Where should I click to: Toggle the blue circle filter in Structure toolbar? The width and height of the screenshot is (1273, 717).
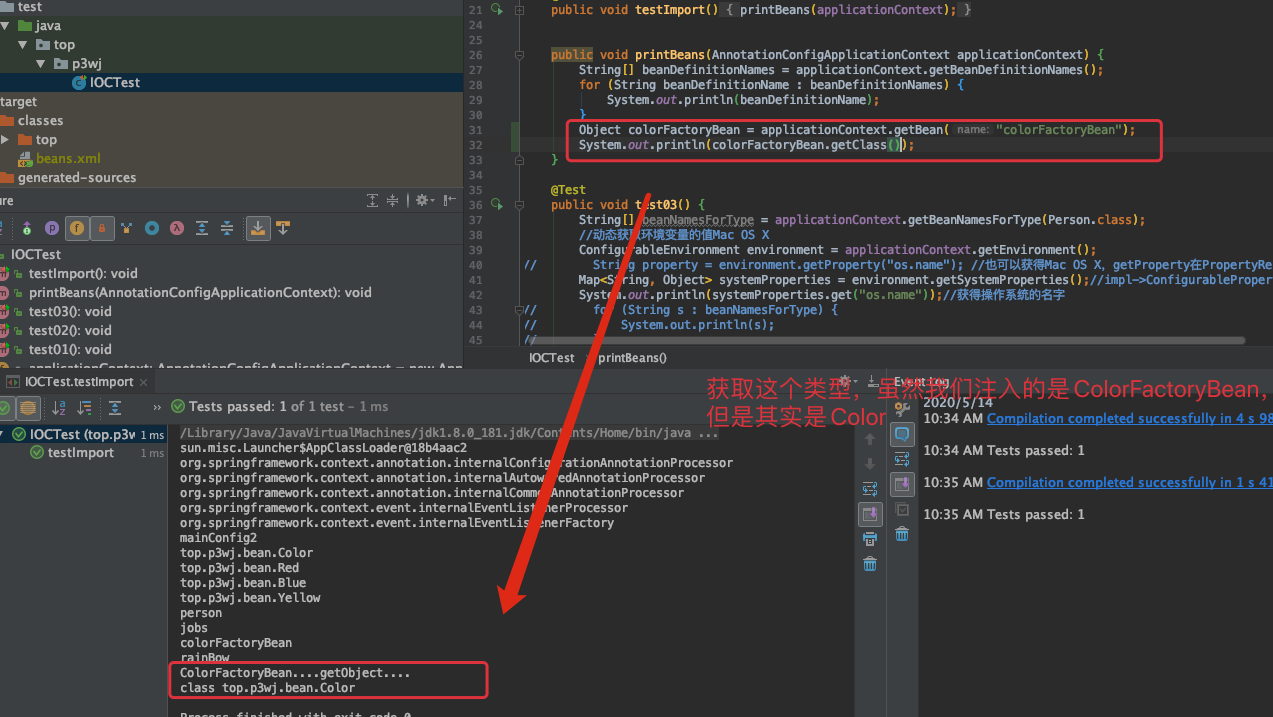pyautogui.click(x=152, y=229)
